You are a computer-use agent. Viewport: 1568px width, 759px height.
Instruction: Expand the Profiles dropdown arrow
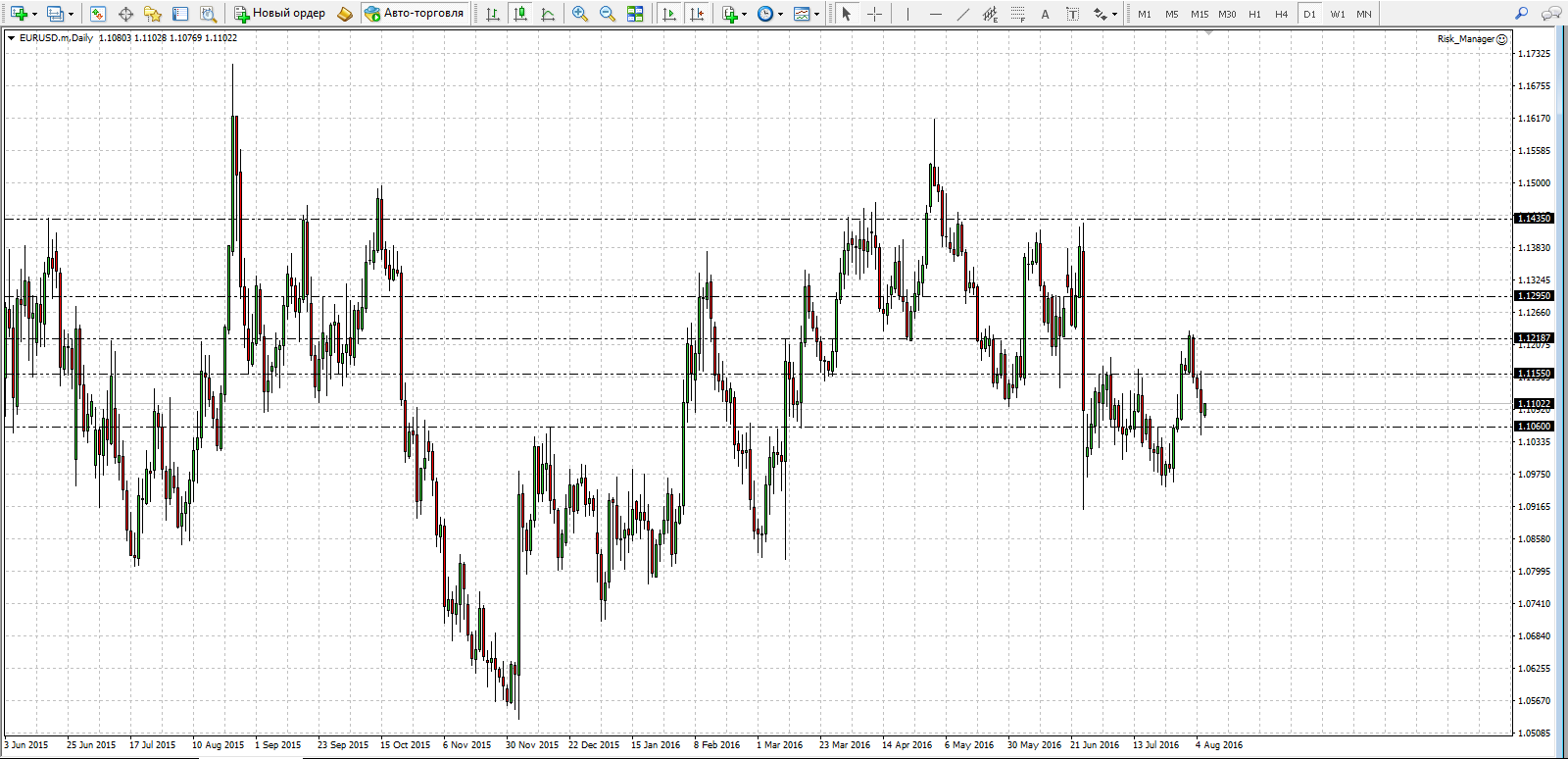(71, 14)
